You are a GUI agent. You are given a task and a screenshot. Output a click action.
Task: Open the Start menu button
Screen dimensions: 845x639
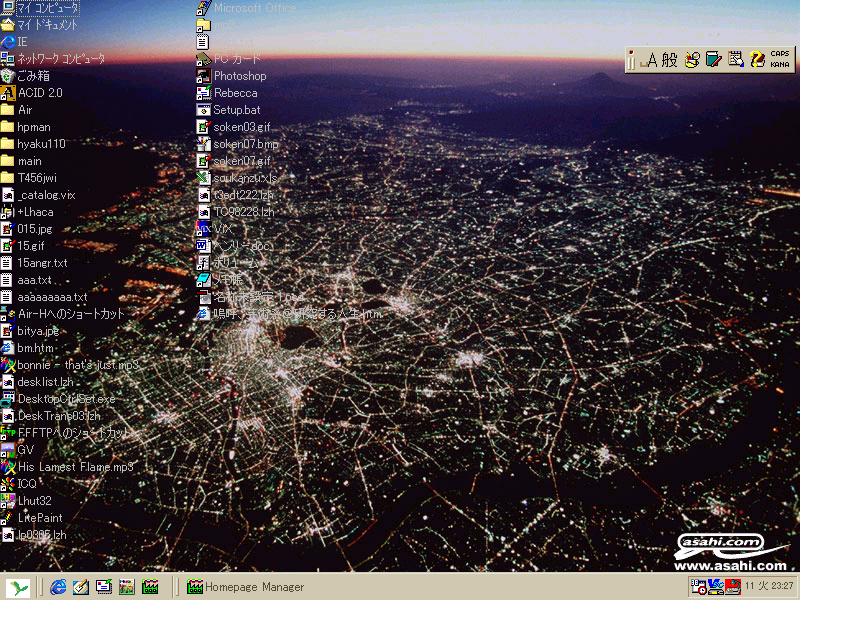tap(18, 588)
